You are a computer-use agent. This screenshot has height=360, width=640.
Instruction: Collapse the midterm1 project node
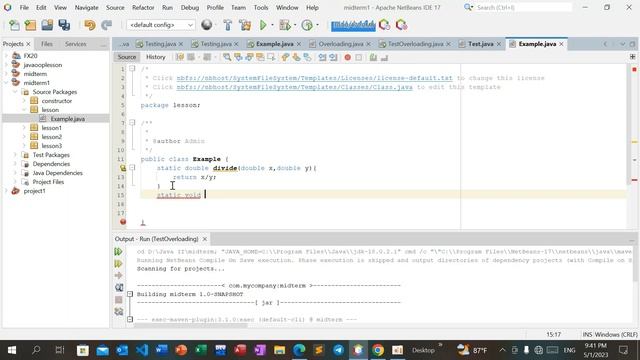click(x=7, y=83)
